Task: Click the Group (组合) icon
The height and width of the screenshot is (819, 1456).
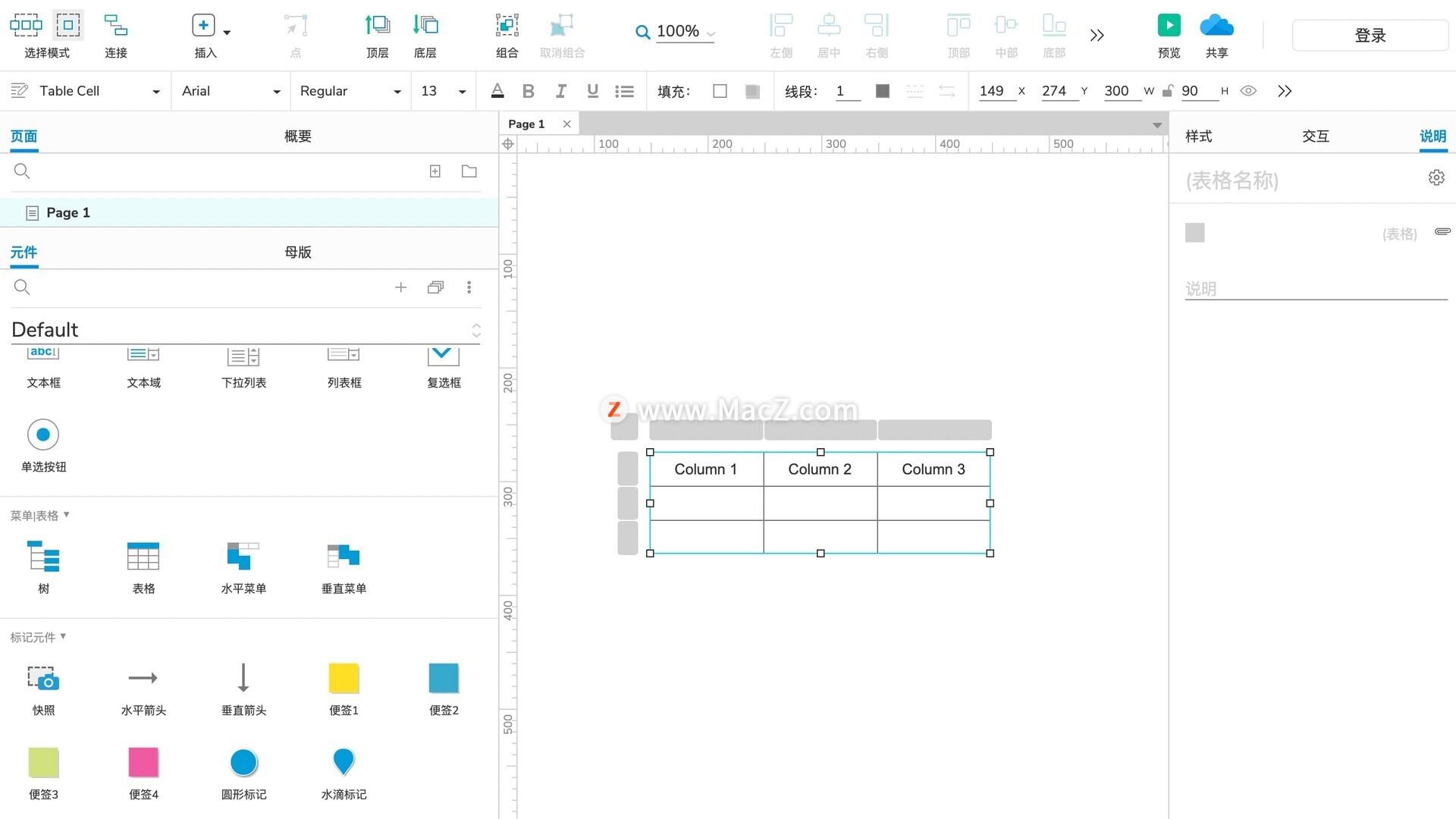Action: click(x=507, y=26)
